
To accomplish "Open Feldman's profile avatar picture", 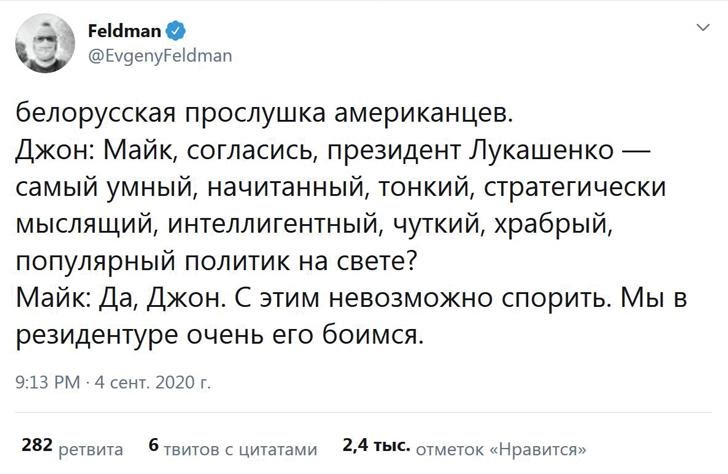I will 44,44.
